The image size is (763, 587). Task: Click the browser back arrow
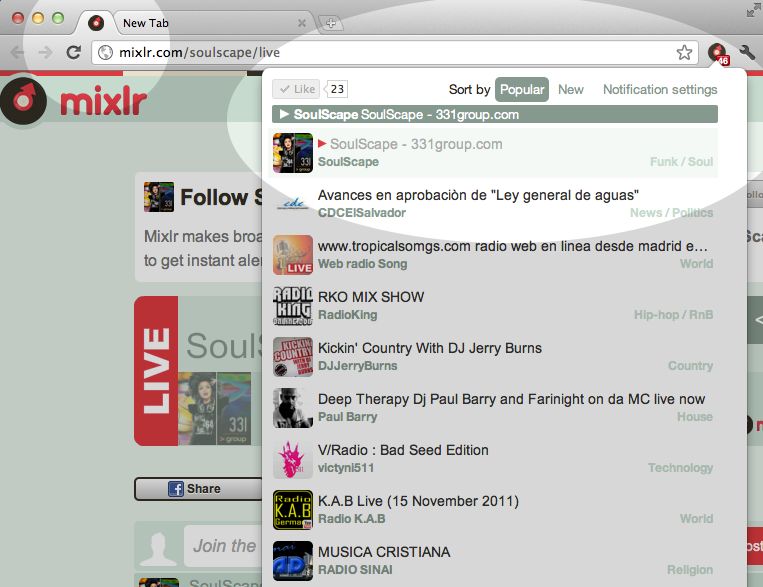pyautogui.click(x=18, y=53)
